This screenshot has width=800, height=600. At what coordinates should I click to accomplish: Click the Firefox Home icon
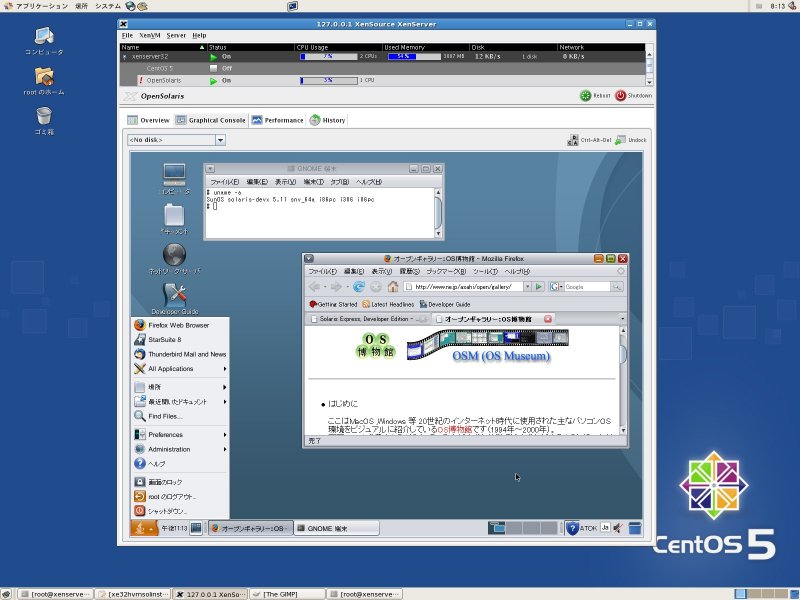(x=392, y=287)
